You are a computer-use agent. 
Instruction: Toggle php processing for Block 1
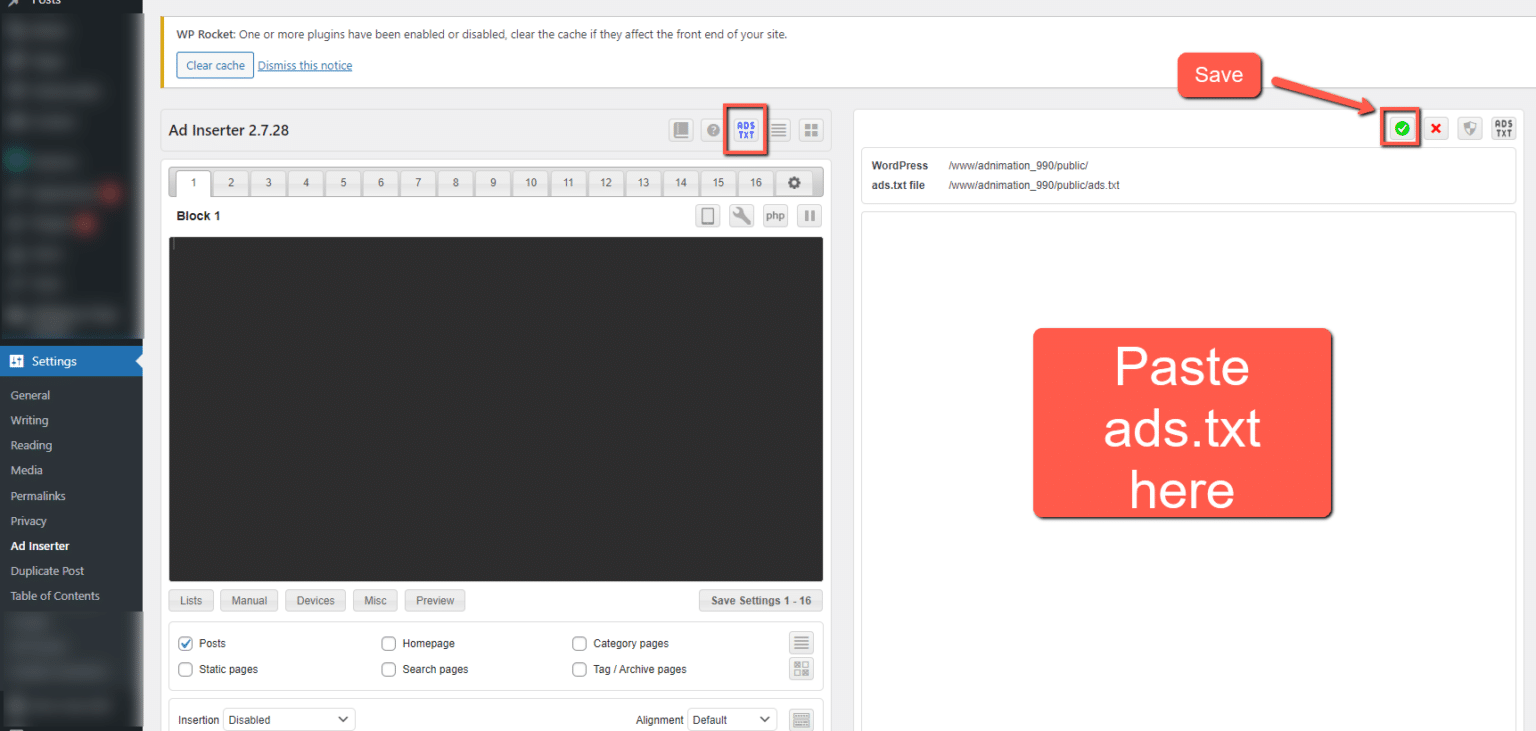tap(775, 215)
